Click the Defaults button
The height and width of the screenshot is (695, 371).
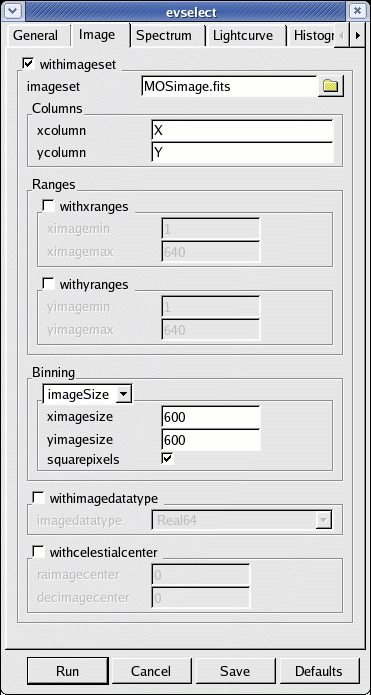(319, 671)
